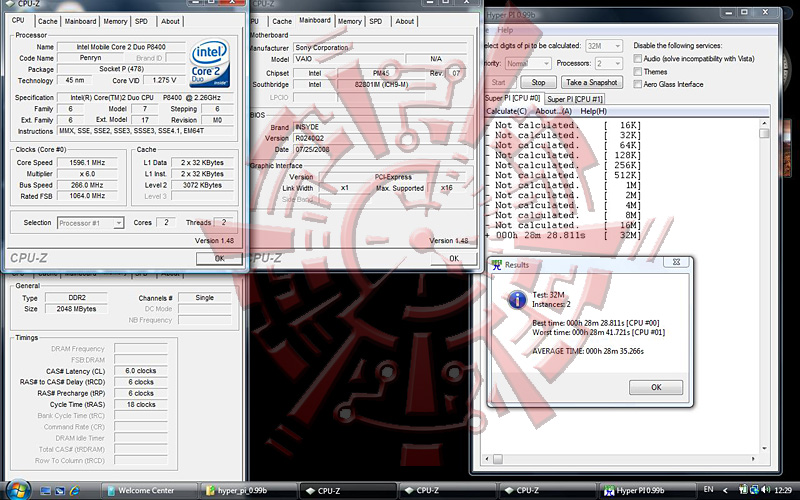Open the SPD tab in front CPU-Z window
The image size is (800, 500).
141,21
